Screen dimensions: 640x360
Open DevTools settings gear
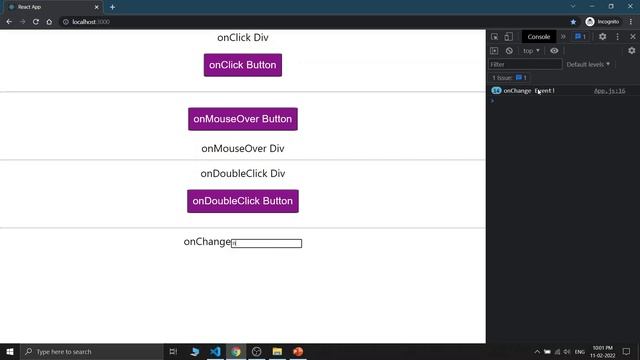point(602,37)
